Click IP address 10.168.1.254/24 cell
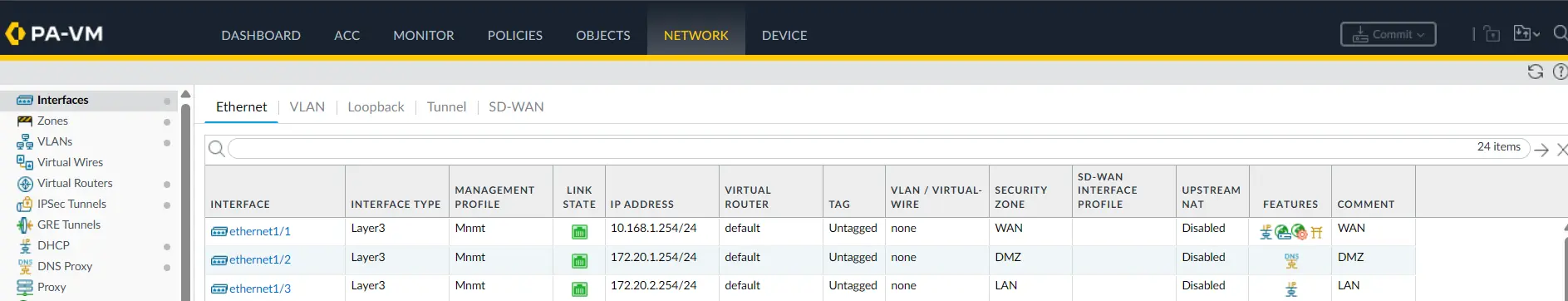This screenshot has width=1568, height=301. coord(654,228)
